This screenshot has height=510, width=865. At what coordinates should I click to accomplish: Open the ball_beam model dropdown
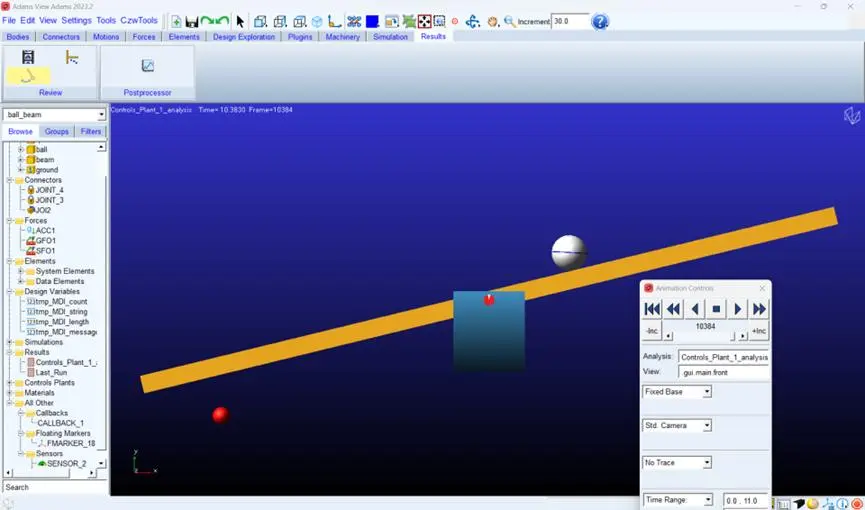tap(54, 115)
